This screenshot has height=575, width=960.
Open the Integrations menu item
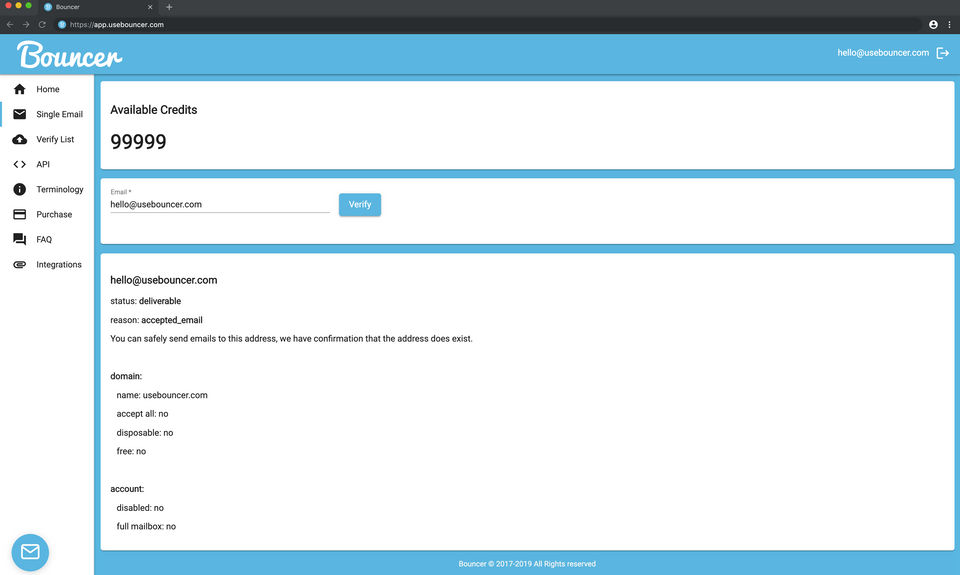tap(47, 265)
